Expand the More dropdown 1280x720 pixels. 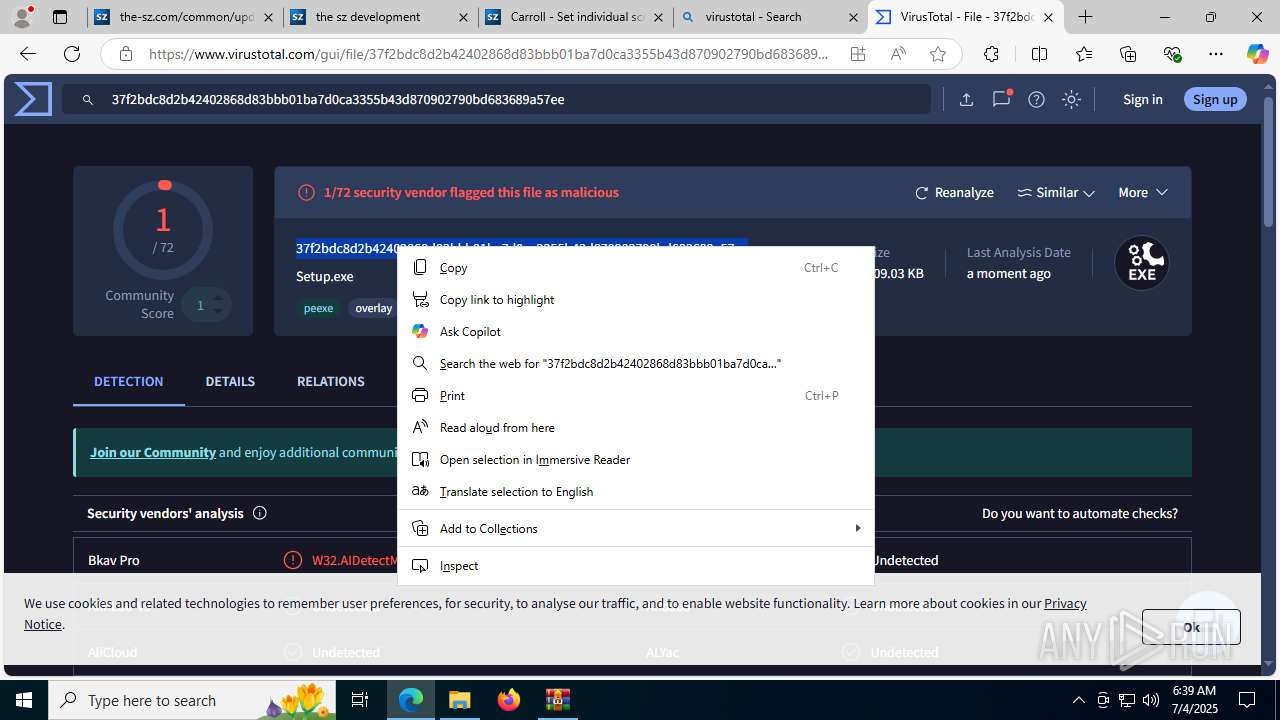(1143, 192)
